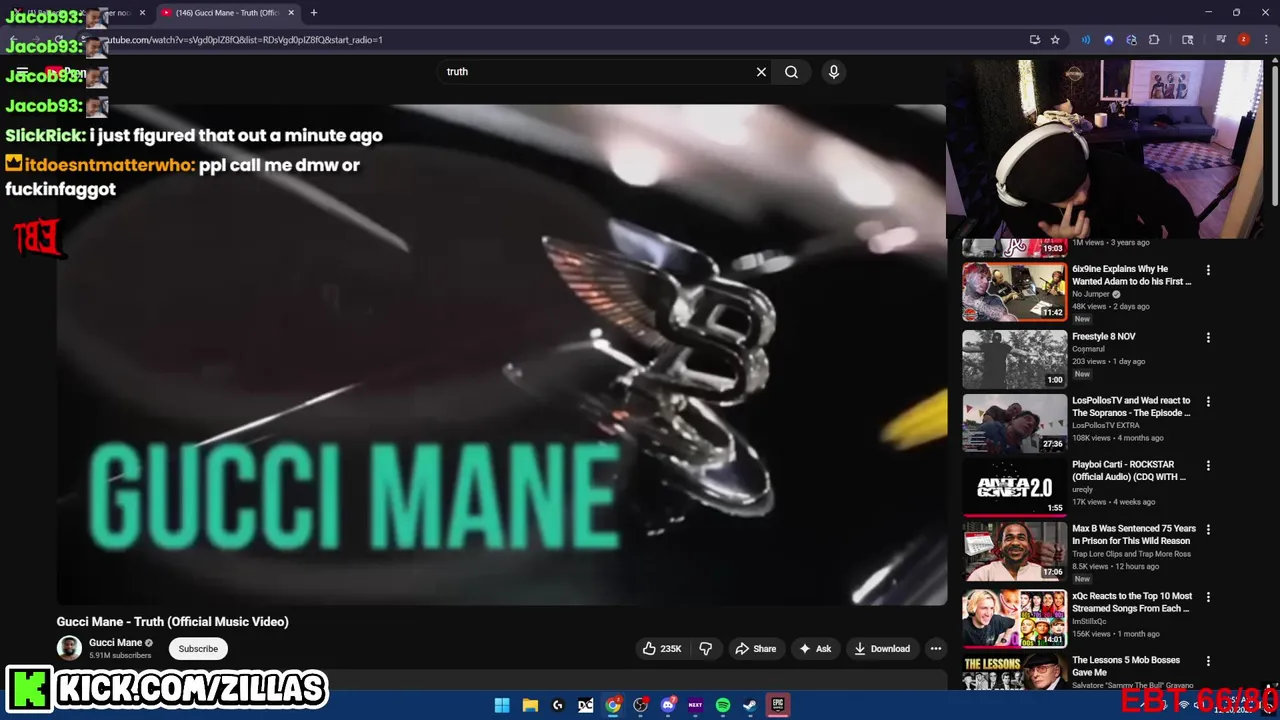Open options for Max B Sentenced video
The width and height of the screenshot is (1280, 720).
(x=1208, y=530)
